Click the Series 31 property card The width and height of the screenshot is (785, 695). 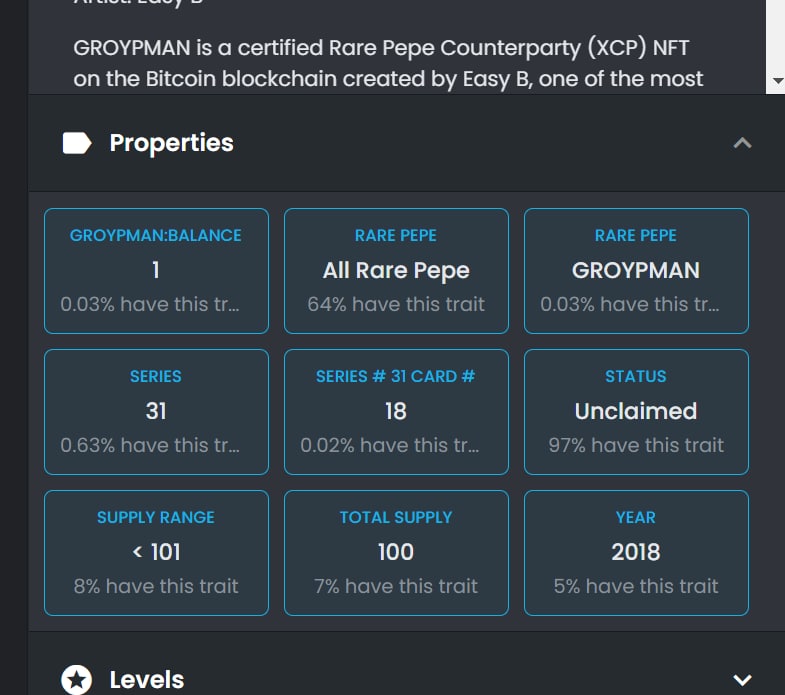(156, 411)
